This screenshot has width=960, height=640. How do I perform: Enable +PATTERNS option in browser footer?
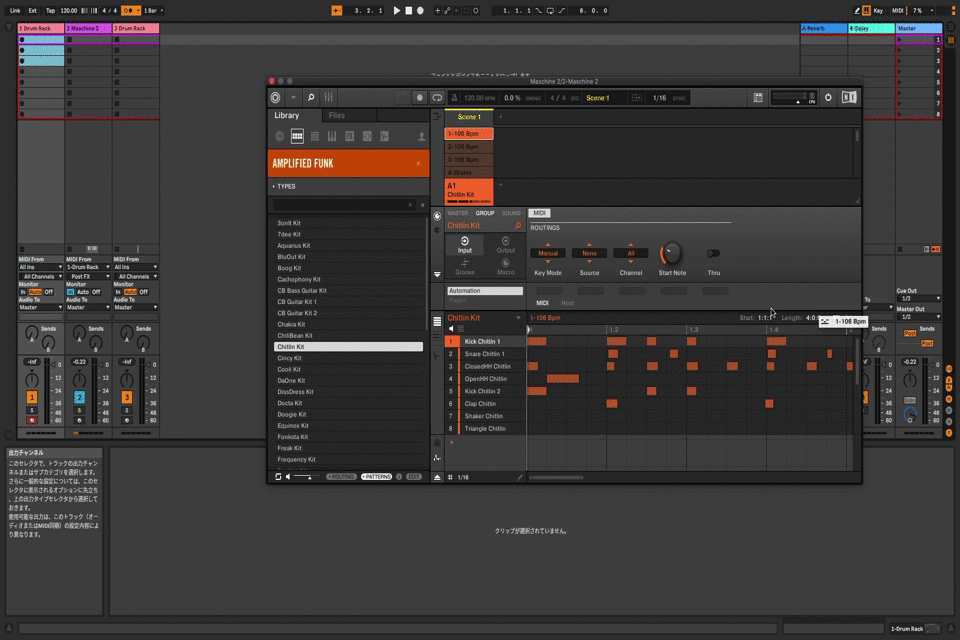(x=377, y=477)
